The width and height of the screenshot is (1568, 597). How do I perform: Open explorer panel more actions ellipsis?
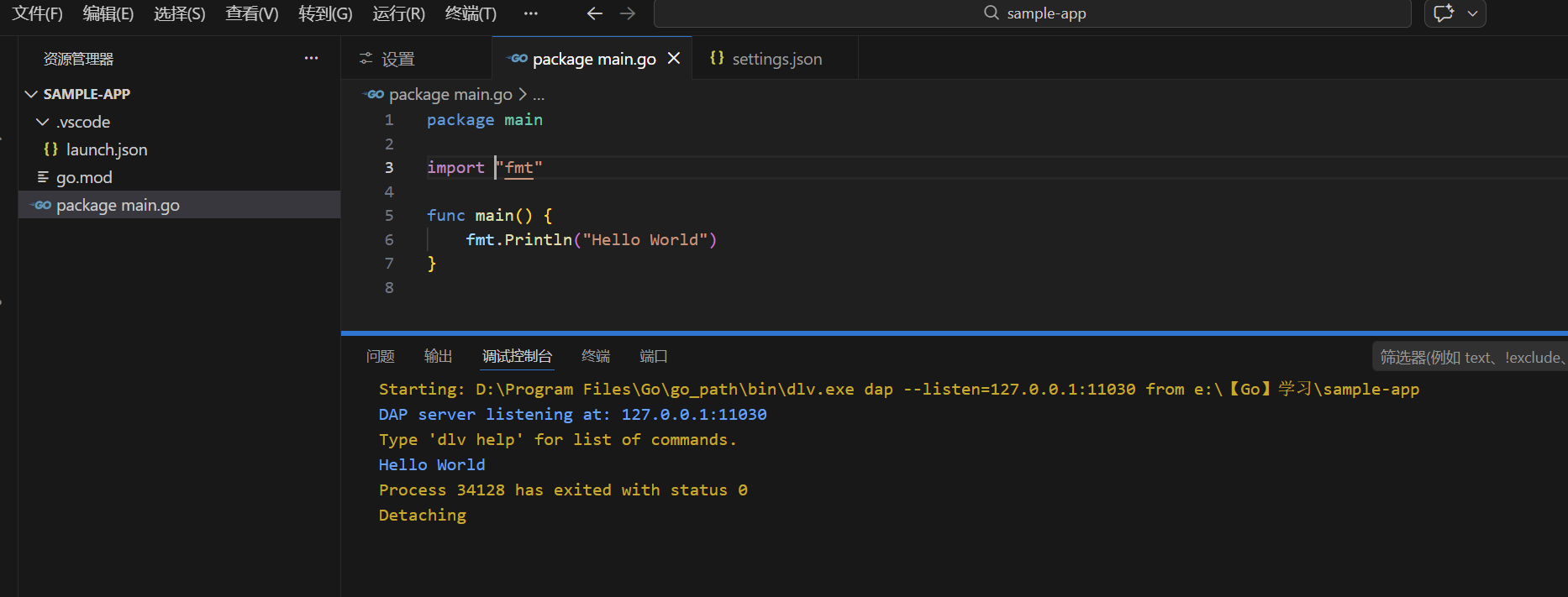[x=311, y=59]
